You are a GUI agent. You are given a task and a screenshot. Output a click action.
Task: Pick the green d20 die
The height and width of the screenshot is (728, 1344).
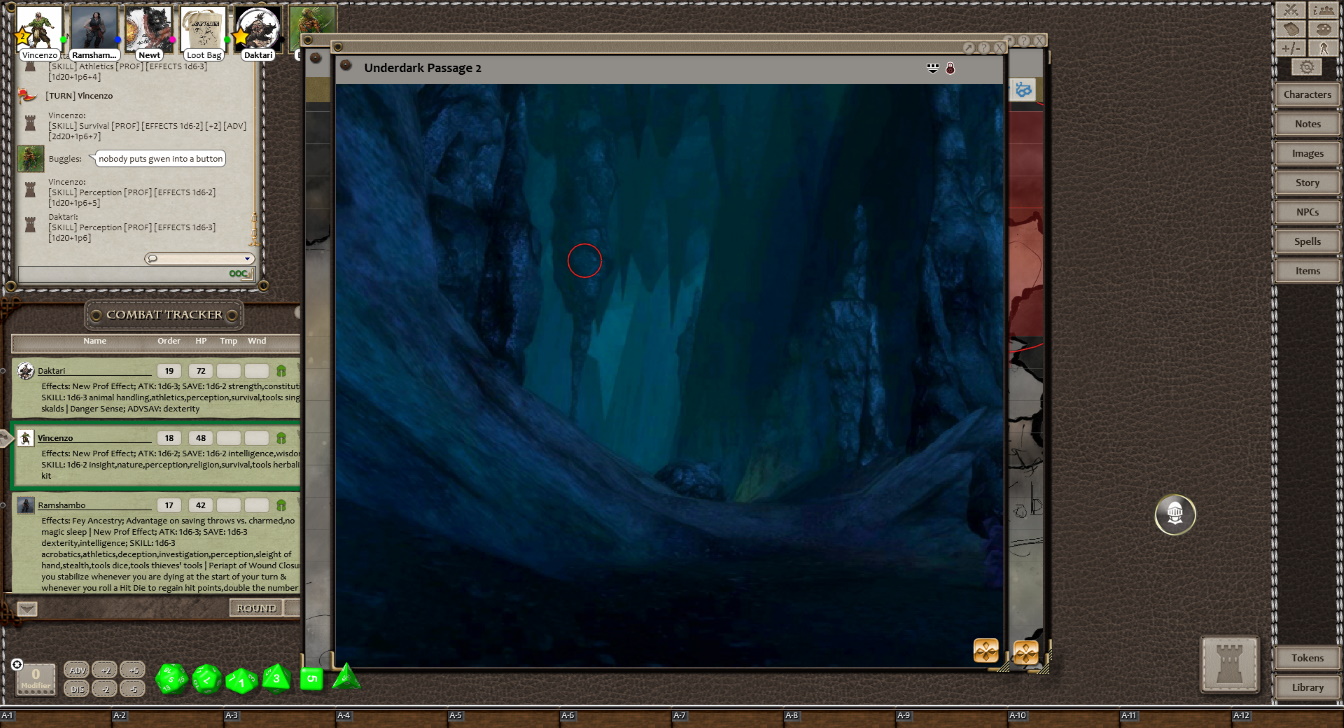[x=172, y=680]
